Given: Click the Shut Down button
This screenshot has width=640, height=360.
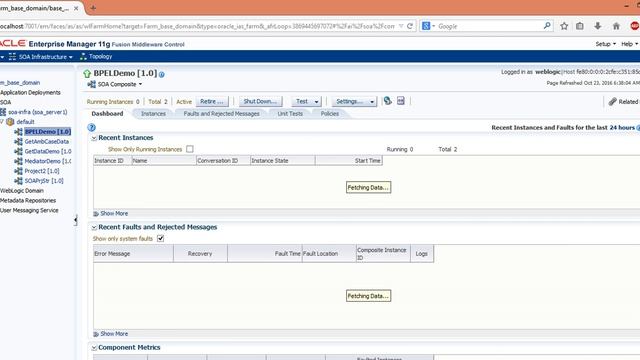Looking at the screenshot, I should 260,101.
